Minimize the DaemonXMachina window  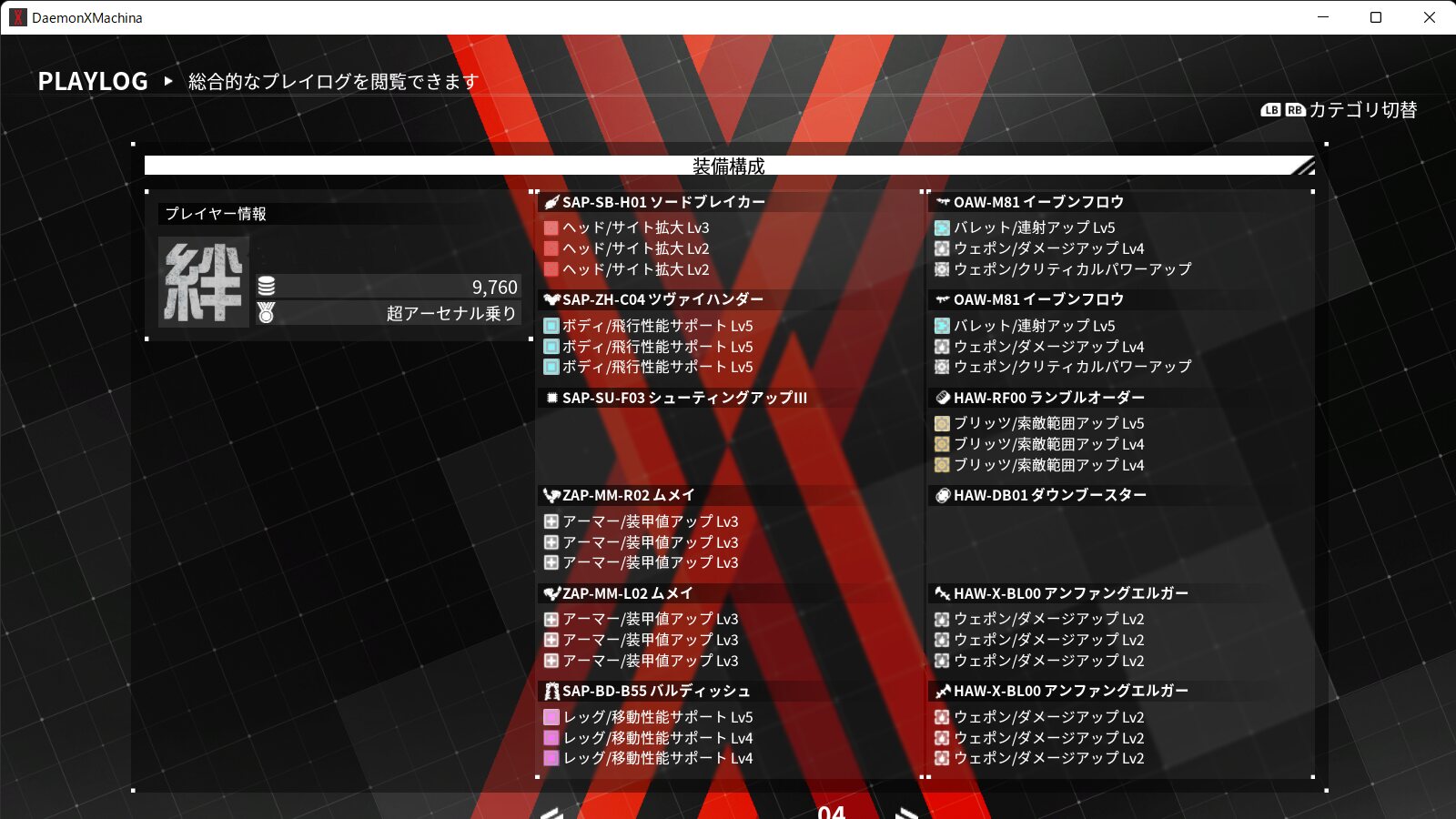coord(1323,17)
